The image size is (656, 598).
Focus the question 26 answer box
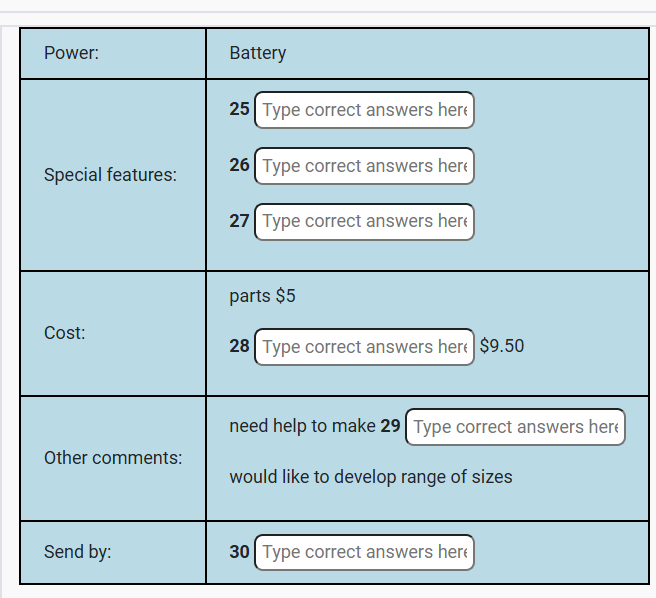coord(364,166)
